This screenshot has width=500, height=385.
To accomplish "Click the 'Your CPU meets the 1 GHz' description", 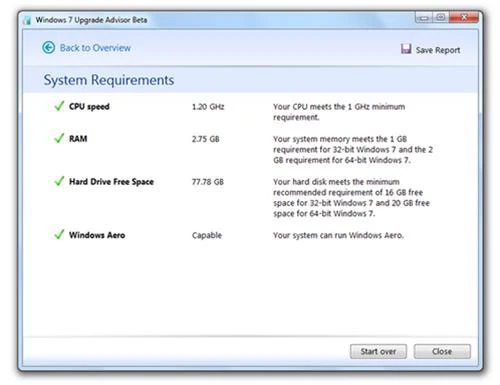I will 339,112.
